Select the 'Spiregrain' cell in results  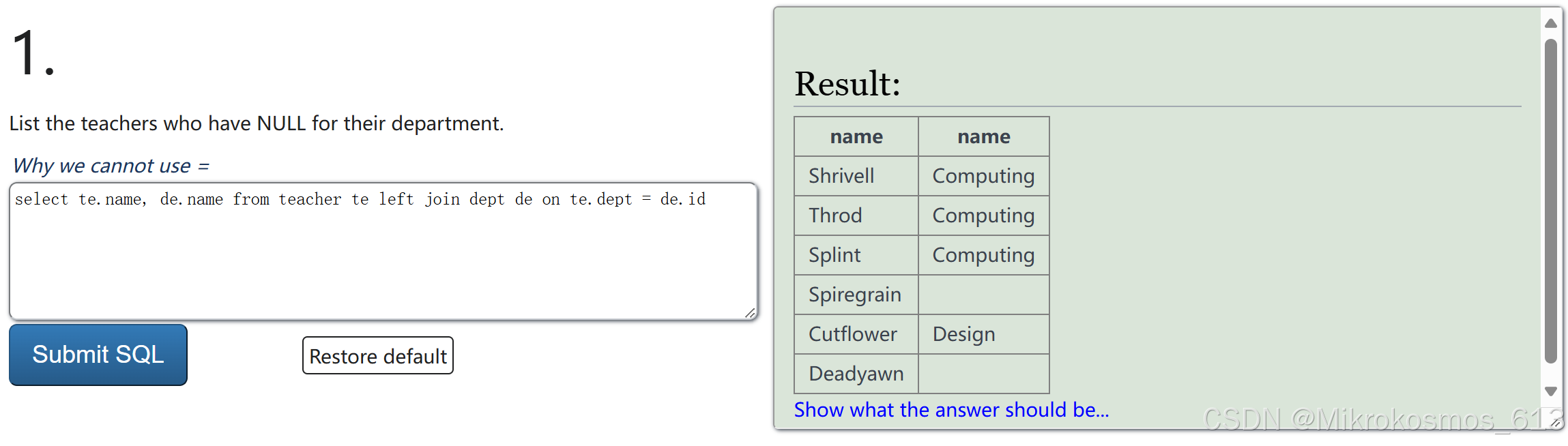click(x=855, y=295)
